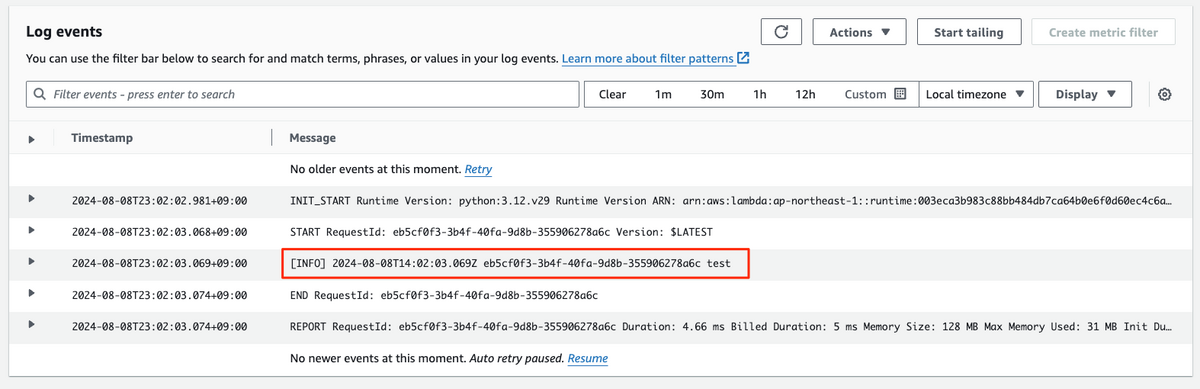
Task: Click the Retry link for older events
Action: click(478, 169)
